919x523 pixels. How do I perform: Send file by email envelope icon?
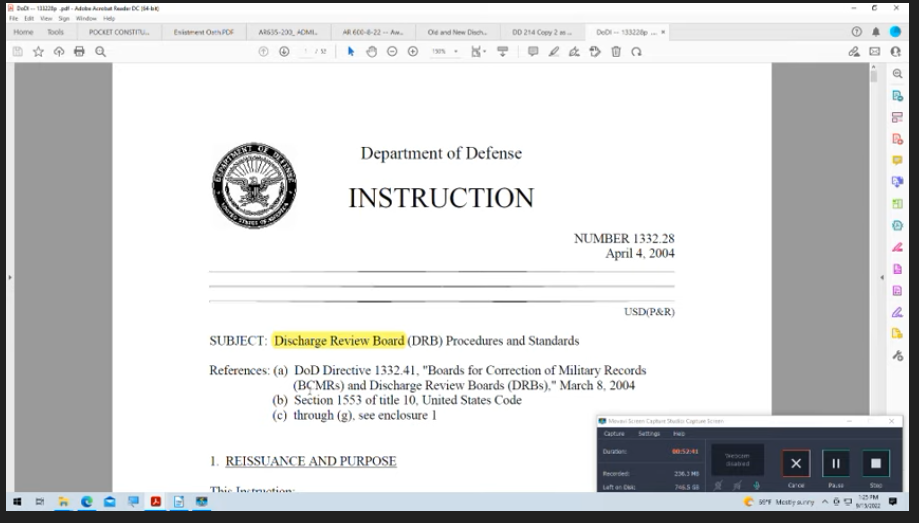click(874, 52)
